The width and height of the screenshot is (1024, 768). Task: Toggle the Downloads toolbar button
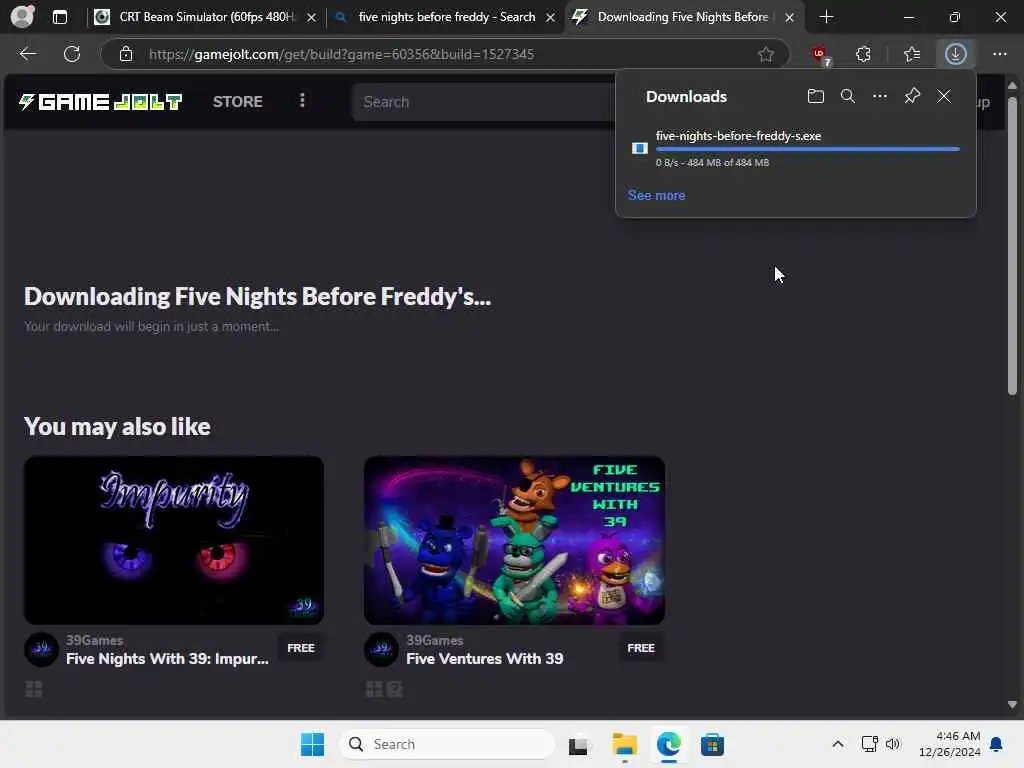pyautogui.click(x=955, y=54)
